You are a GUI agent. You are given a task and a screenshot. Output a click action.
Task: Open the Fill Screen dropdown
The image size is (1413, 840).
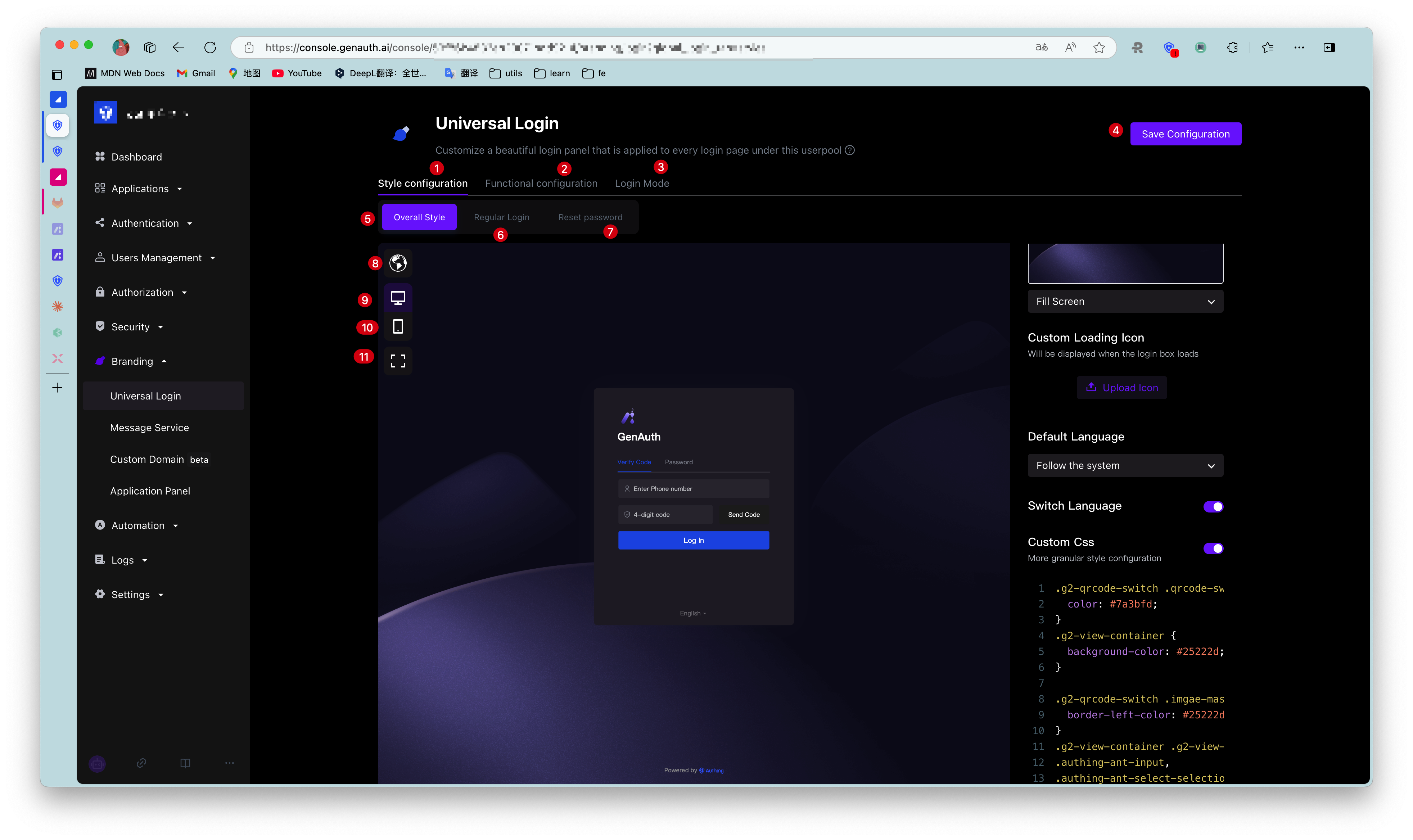[1125, 301]
